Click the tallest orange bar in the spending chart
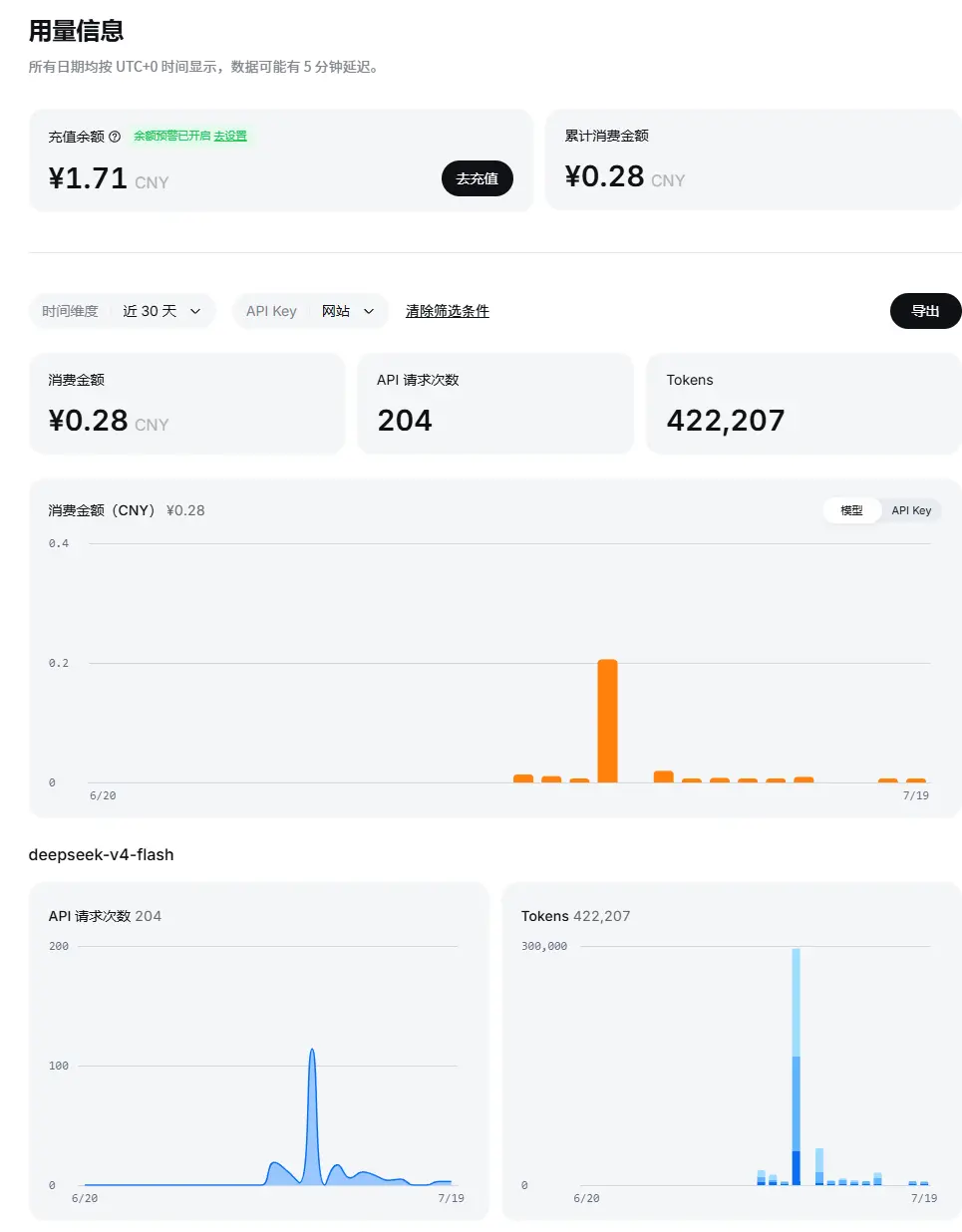This screenshot has height=1232, width=962. click(607, 721)
